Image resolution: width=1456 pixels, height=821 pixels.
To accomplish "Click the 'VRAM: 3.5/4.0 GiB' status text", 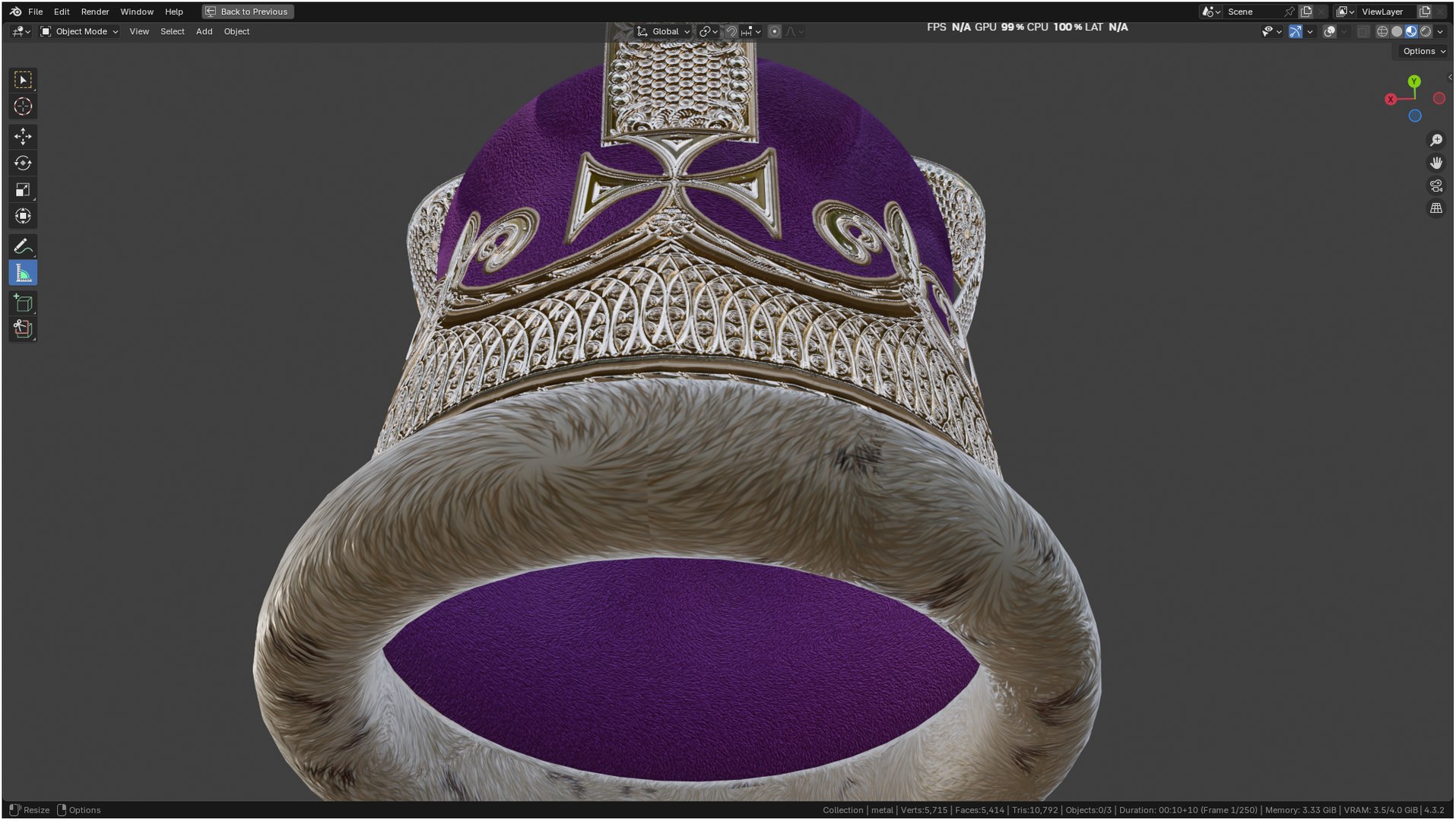I will coord(1381,810).
